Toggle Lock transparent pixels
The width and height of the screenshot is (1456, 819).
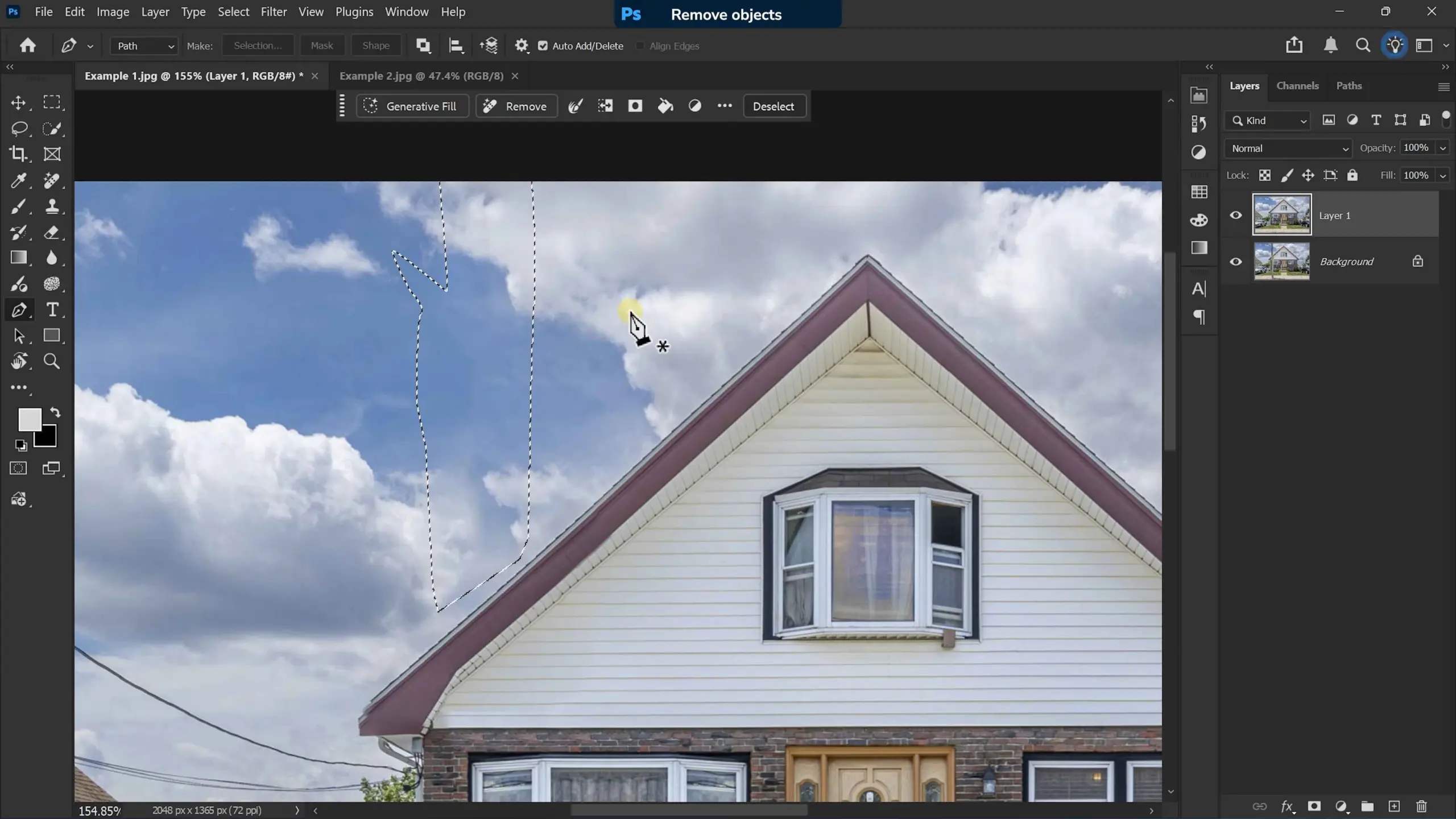1264,175
